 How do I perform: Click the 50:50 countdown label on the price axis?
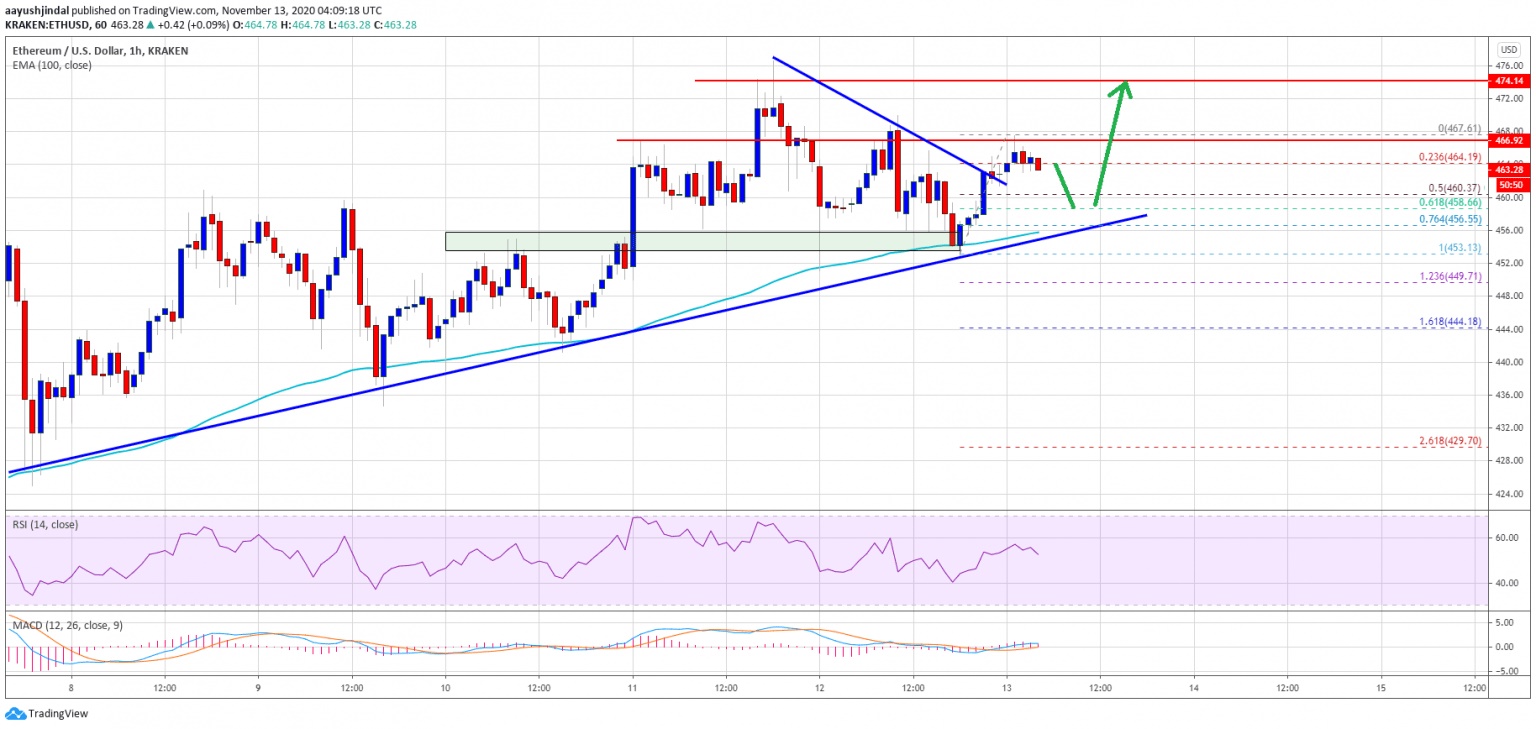click(x=1509, y=185)
